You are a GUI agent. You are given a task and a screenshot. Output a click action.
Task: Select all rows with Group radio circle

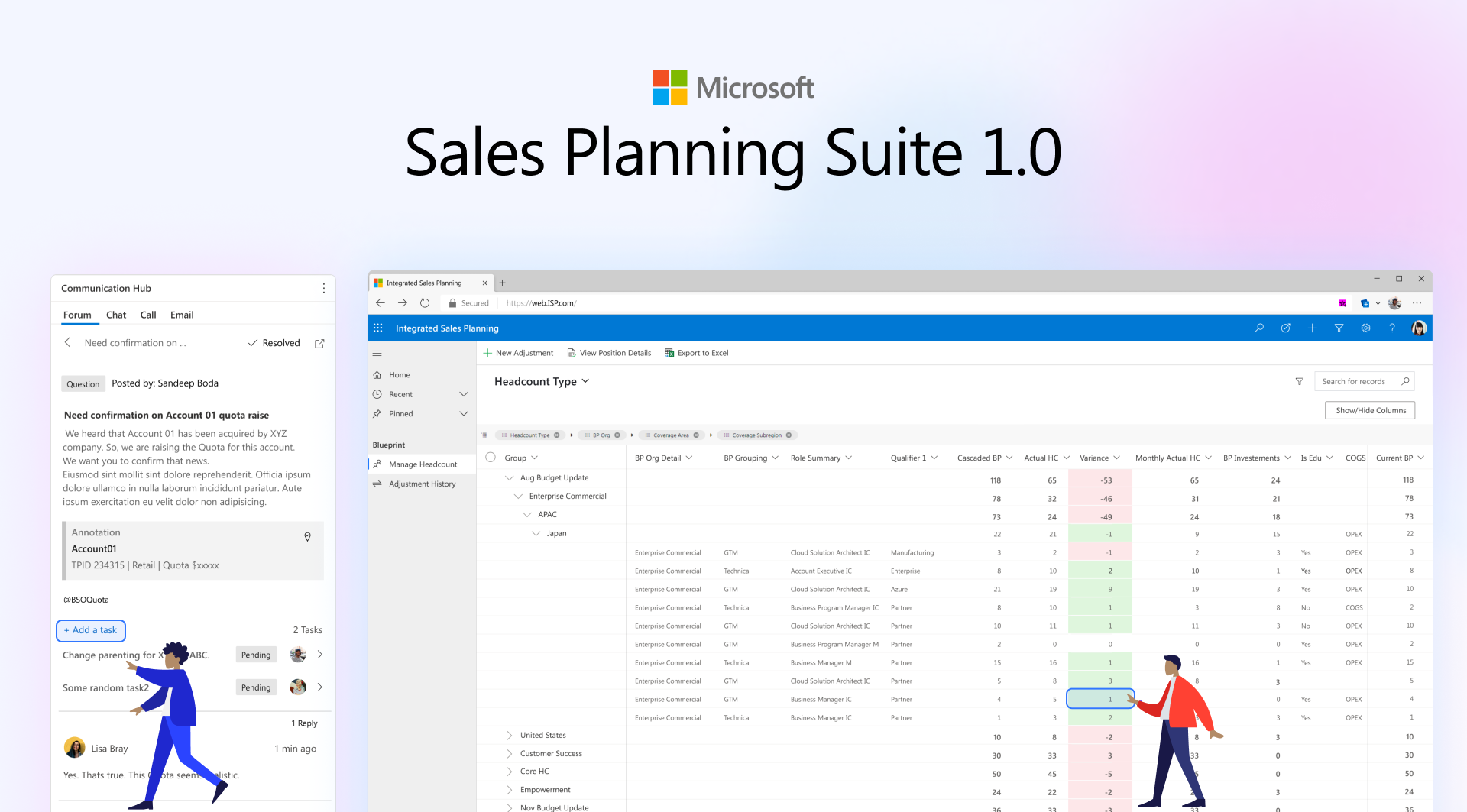point(491,458)
